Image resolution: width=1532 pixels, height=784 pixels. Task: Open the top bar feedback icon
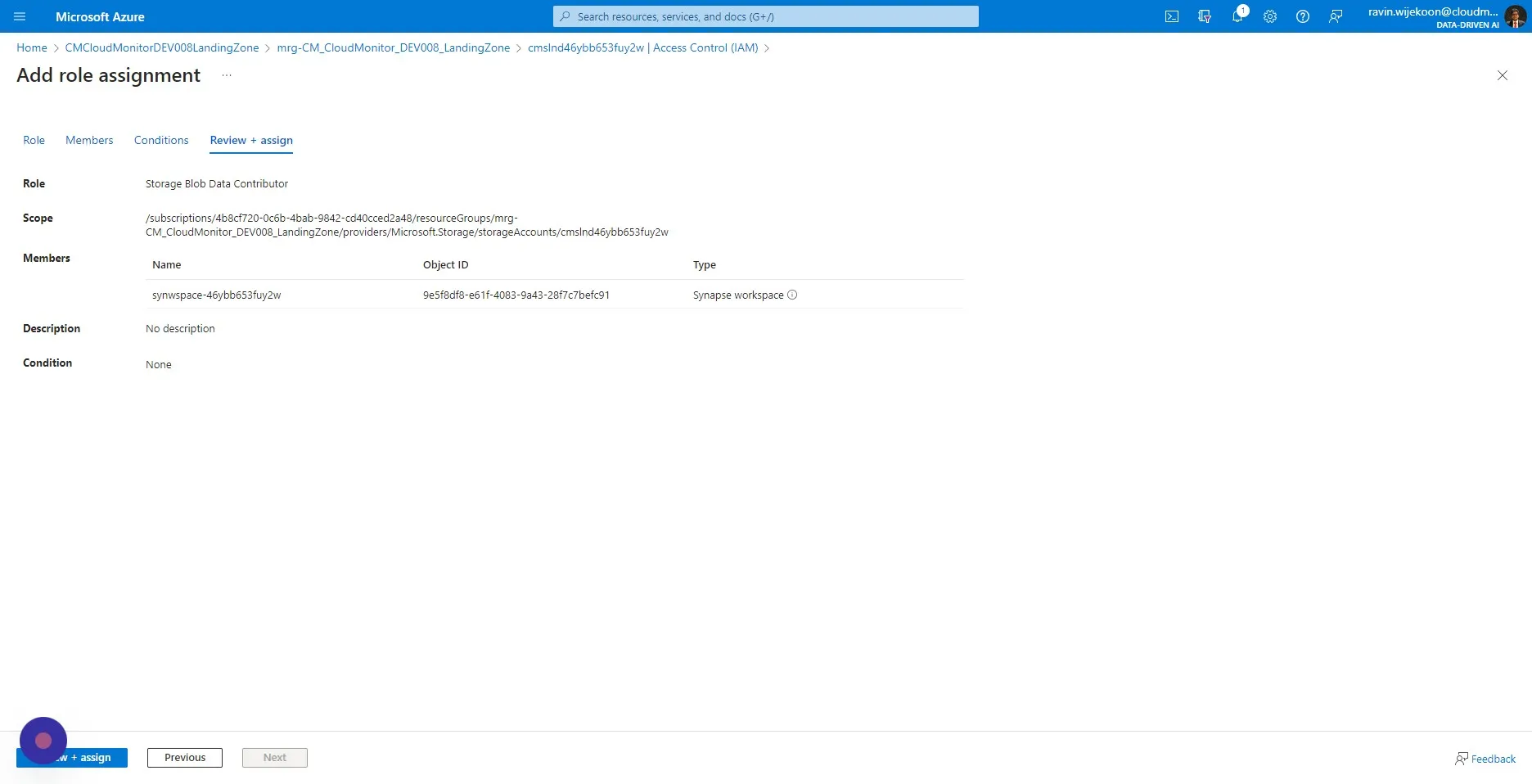tap(1336, 16)
